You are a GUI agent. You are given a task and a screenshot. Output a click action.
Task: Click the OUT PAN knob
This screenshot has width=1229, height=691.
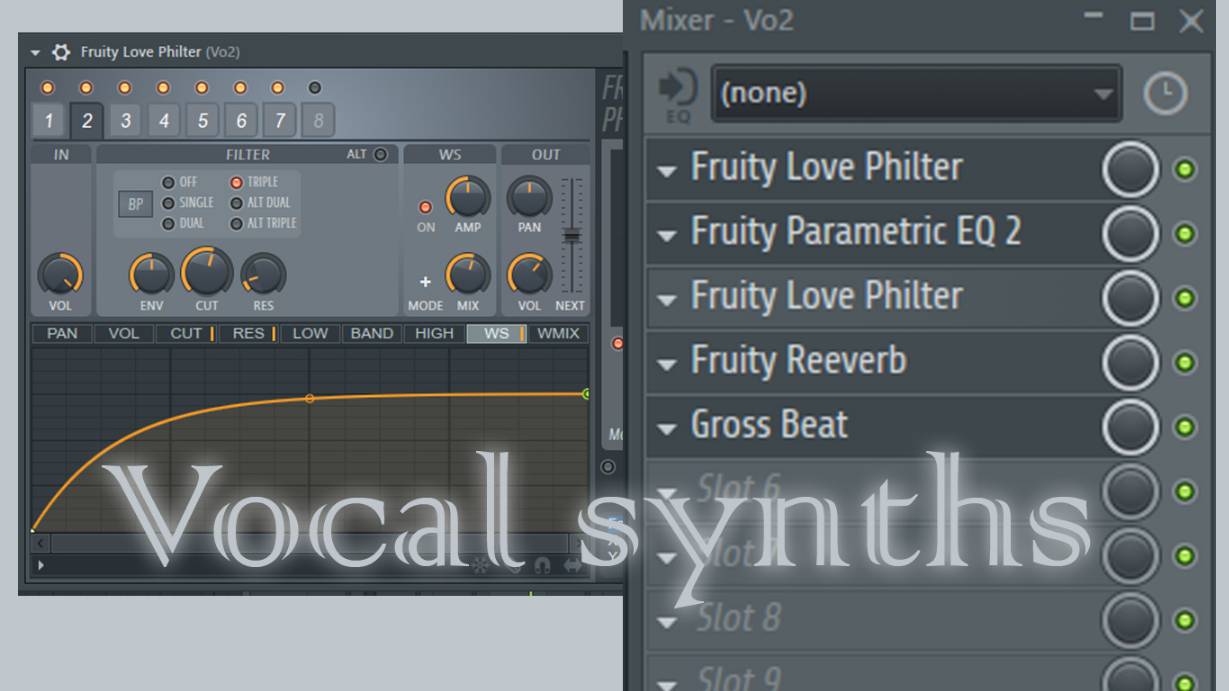(x=529, y=197)
